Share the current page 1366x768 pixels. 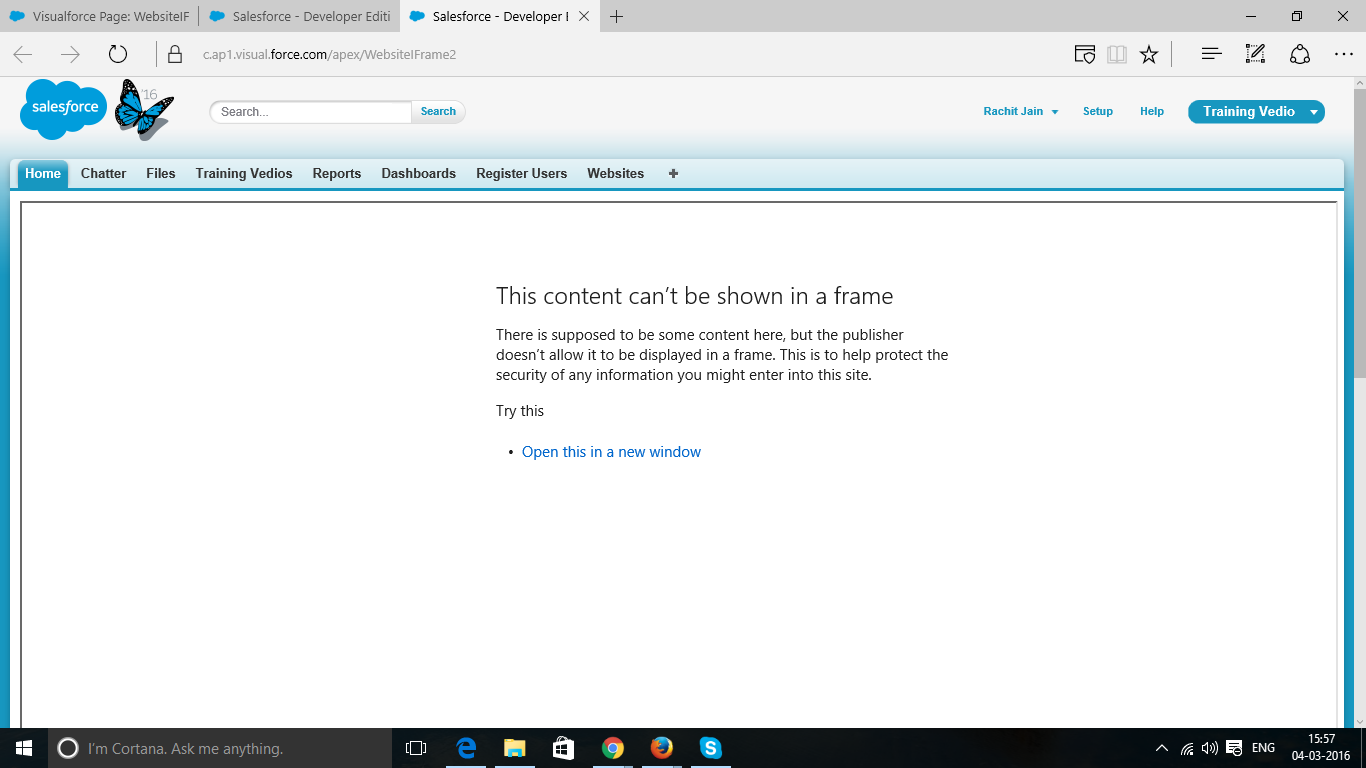(1298, 54)
